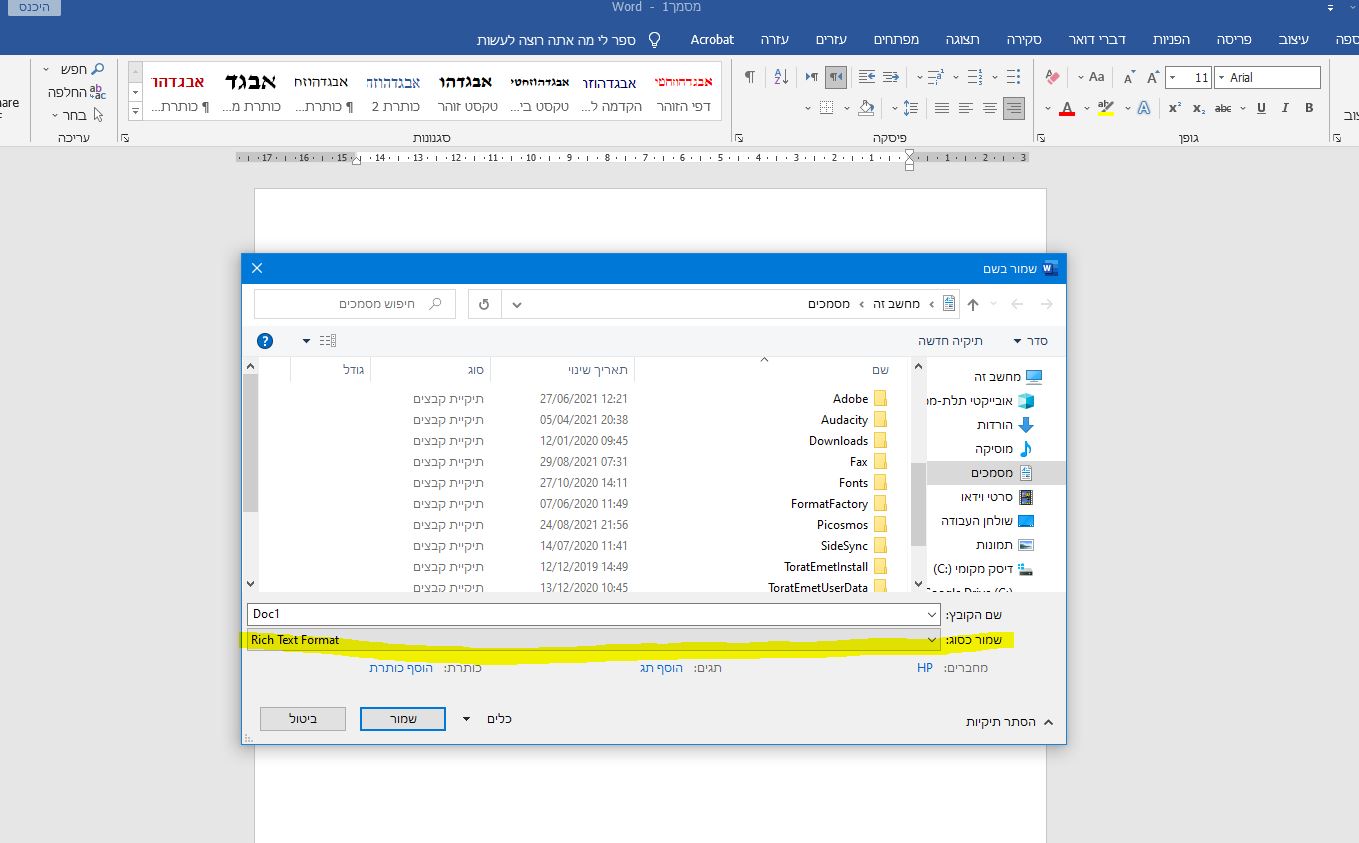This screenshot has width=1359, height=843.
Task: Click the Increase Indent icon
Action: [866, 77]
